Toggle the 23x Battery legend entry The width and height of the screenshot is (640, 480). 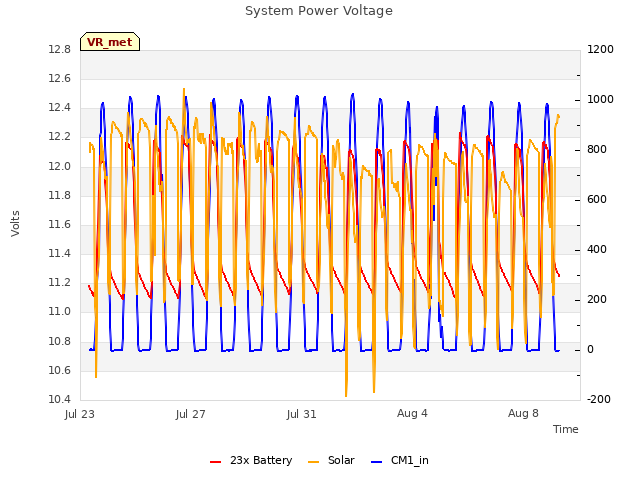pyautogui.click(x=251, y=460)
